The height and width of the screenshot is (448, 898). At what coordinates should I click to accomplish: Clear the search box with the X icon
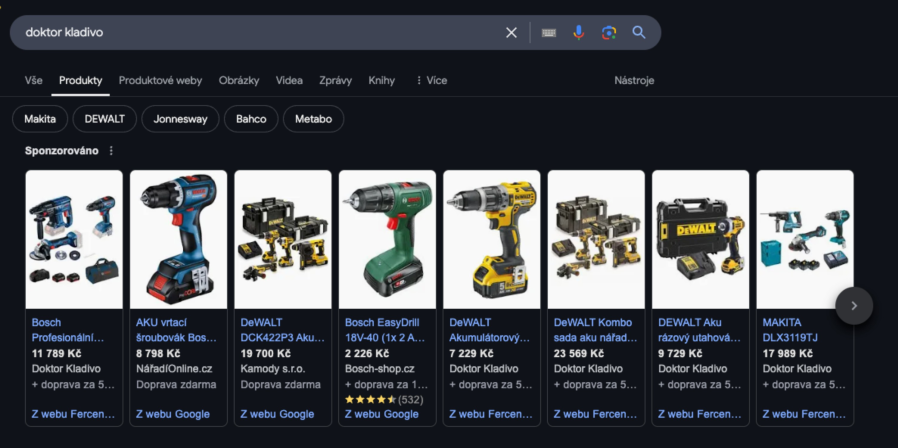(x=511, y=33)
